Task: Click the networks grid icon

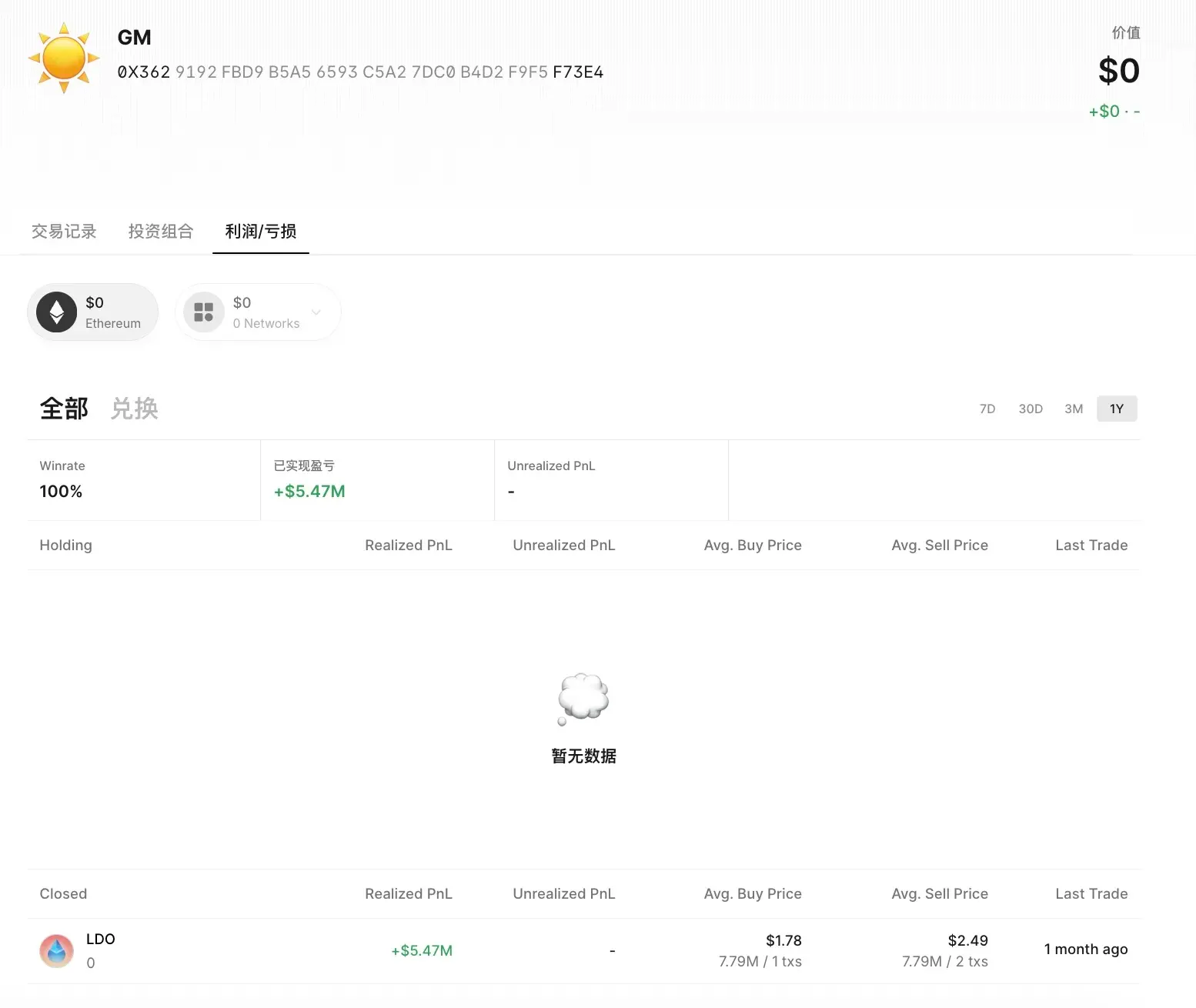Action: coord(204,312)
